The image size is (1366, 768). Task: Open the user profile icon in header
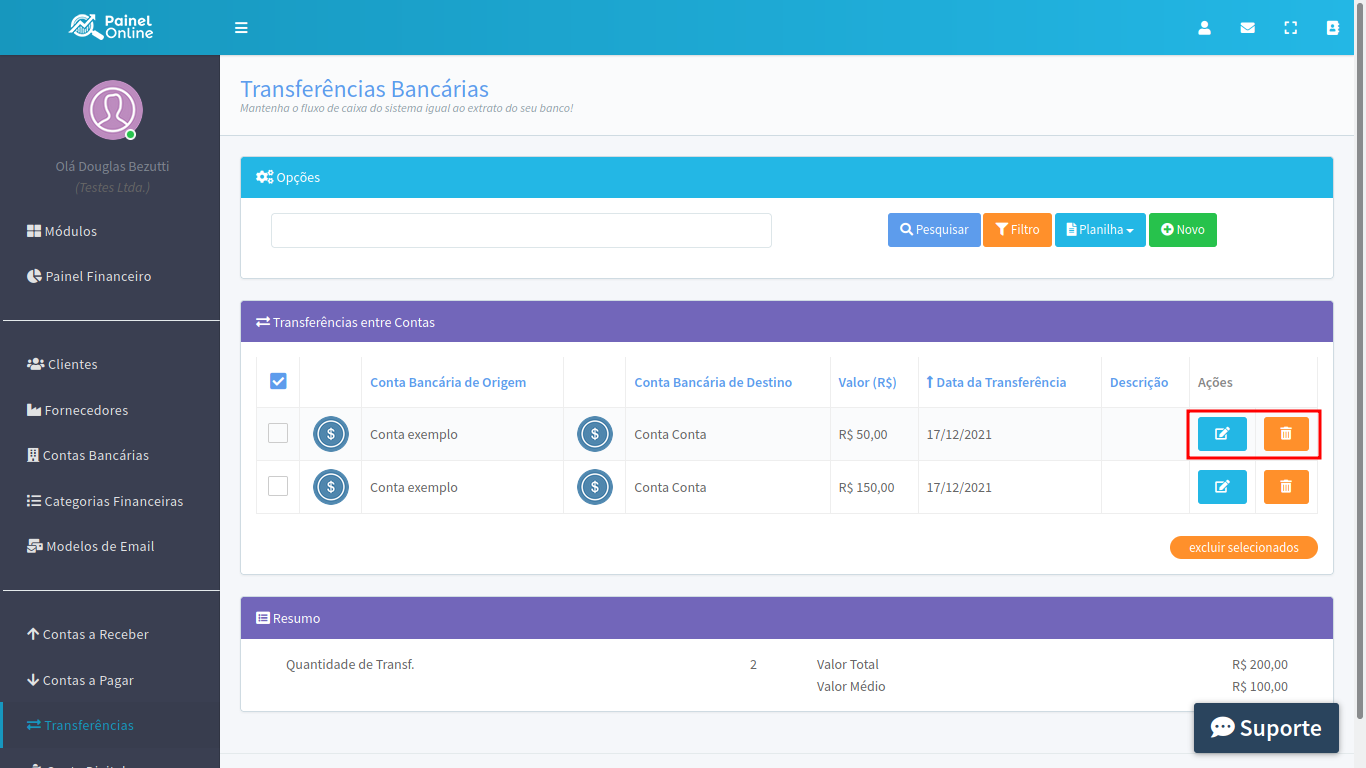point(1205,28)
